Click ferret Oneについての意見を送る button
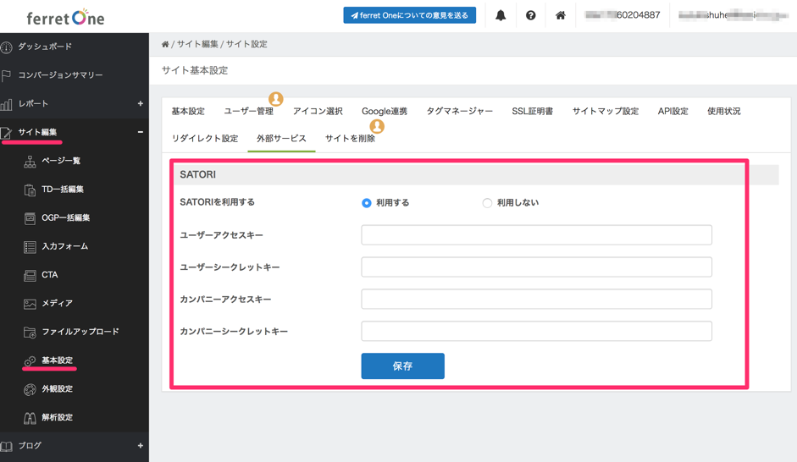 click(410, 15)
